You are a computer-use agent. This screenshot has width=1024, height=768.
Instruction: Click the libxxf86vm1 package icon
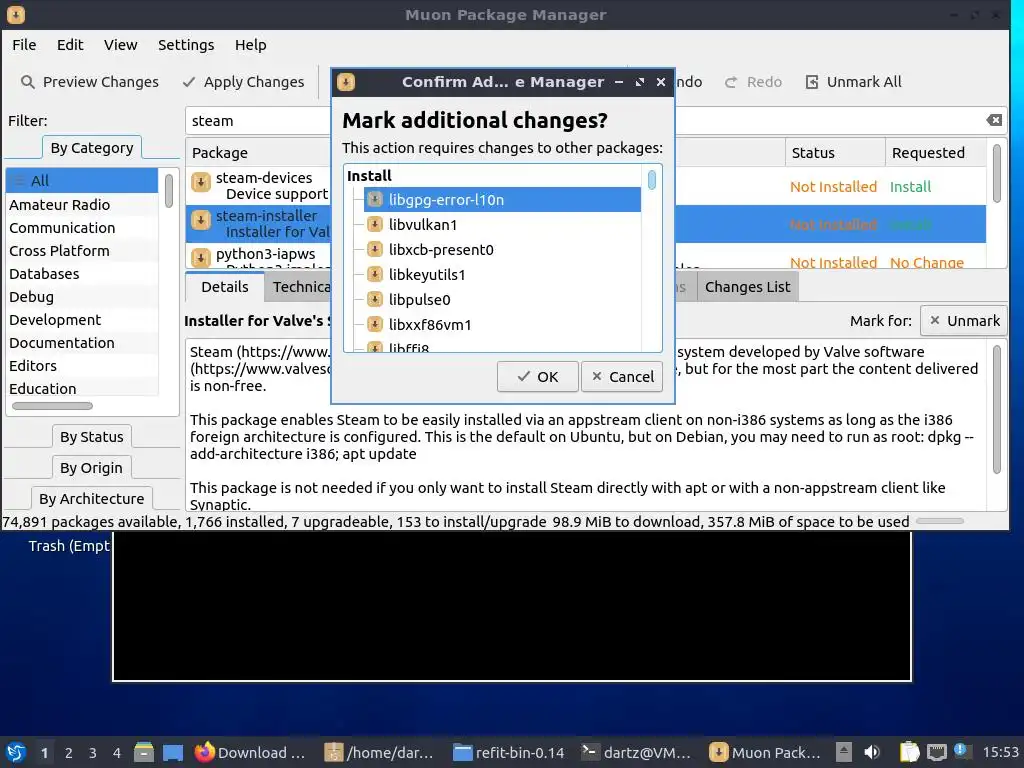tap(374, 324)
